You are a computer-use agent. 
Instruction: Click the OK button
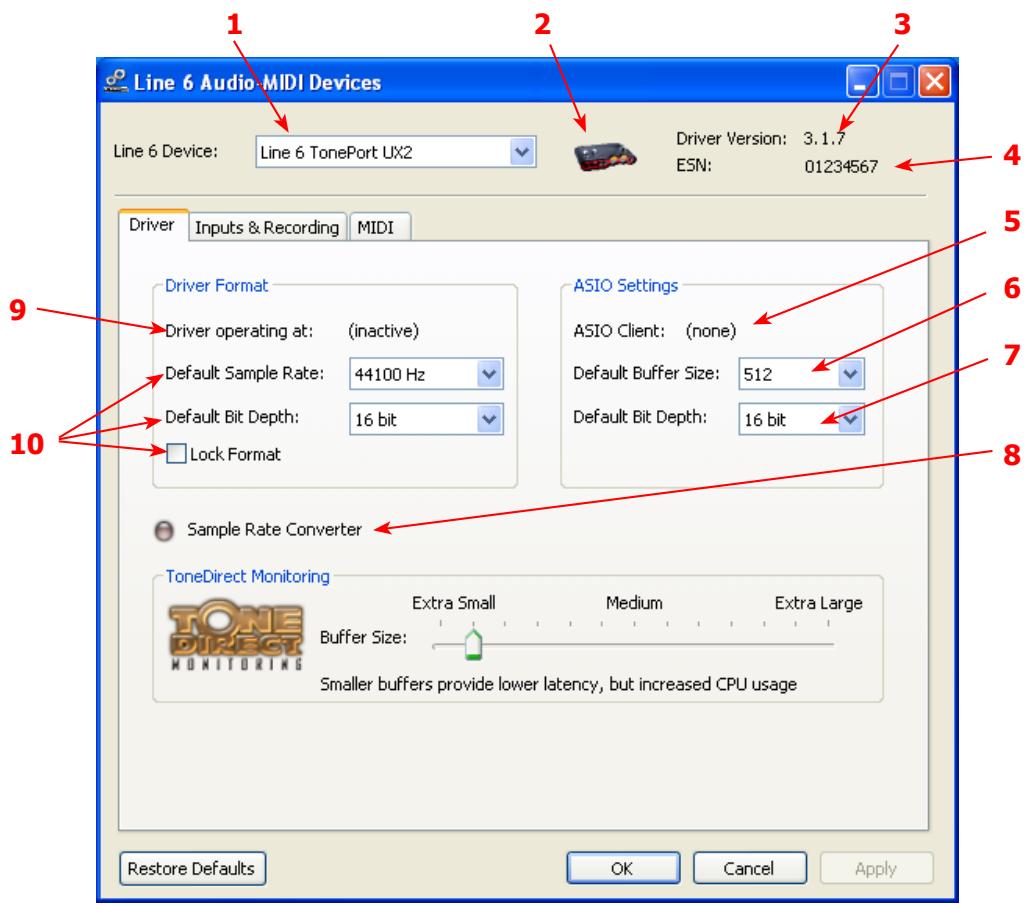tap(623, 868)
